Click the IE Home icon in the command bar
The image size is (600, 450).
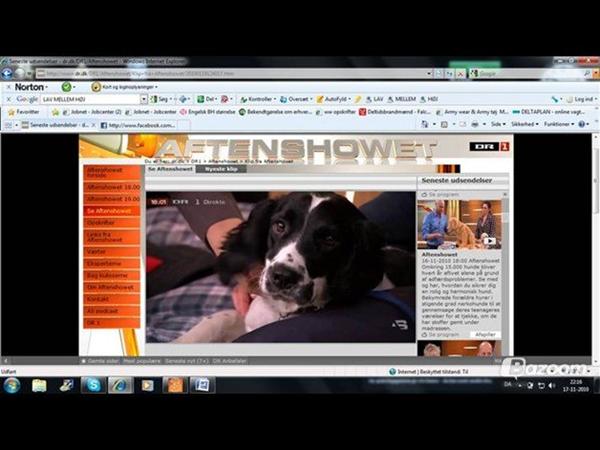[424, 124]
